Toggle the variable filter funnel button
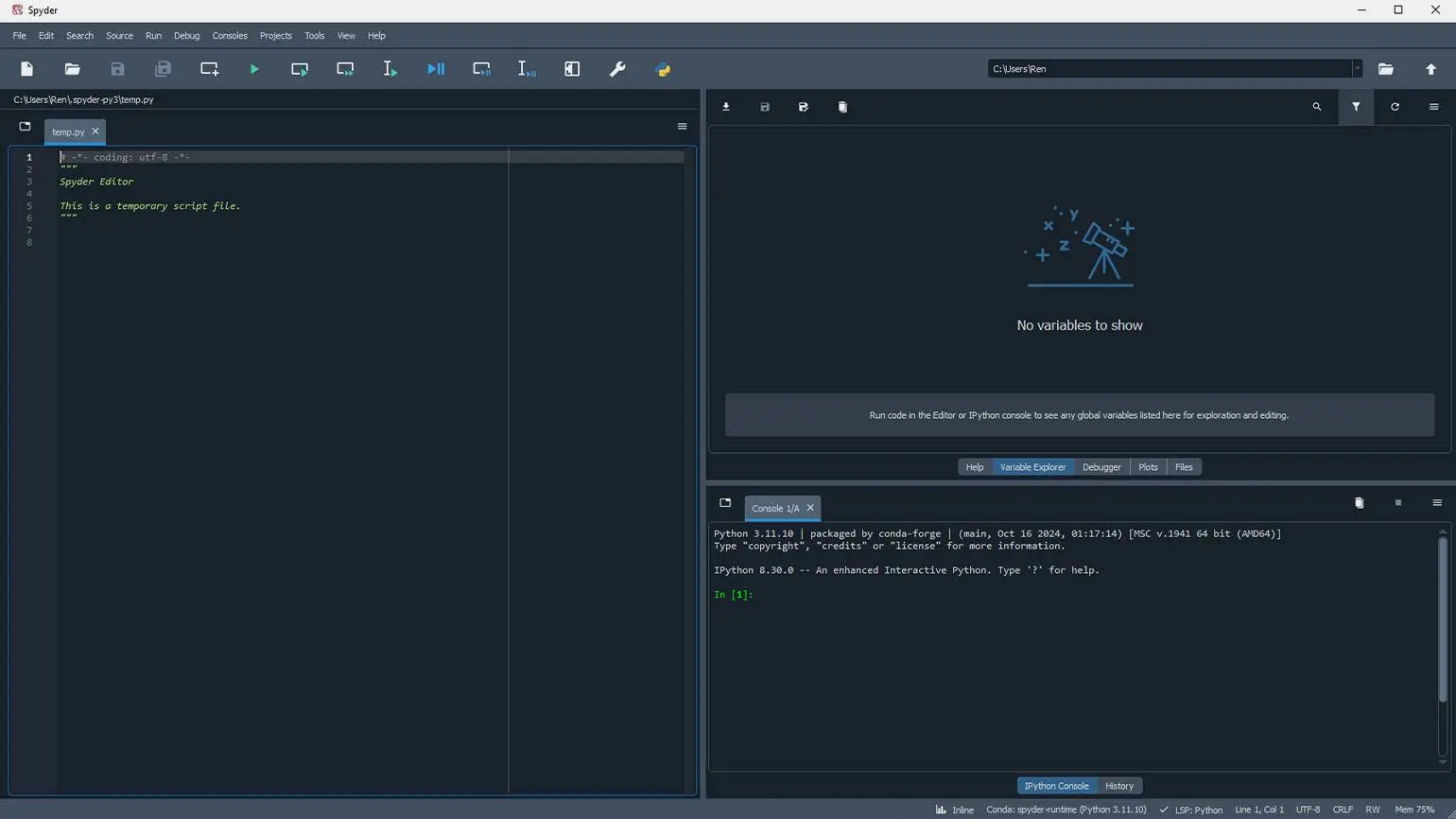1456x819 pixels. pos(1356,107)
